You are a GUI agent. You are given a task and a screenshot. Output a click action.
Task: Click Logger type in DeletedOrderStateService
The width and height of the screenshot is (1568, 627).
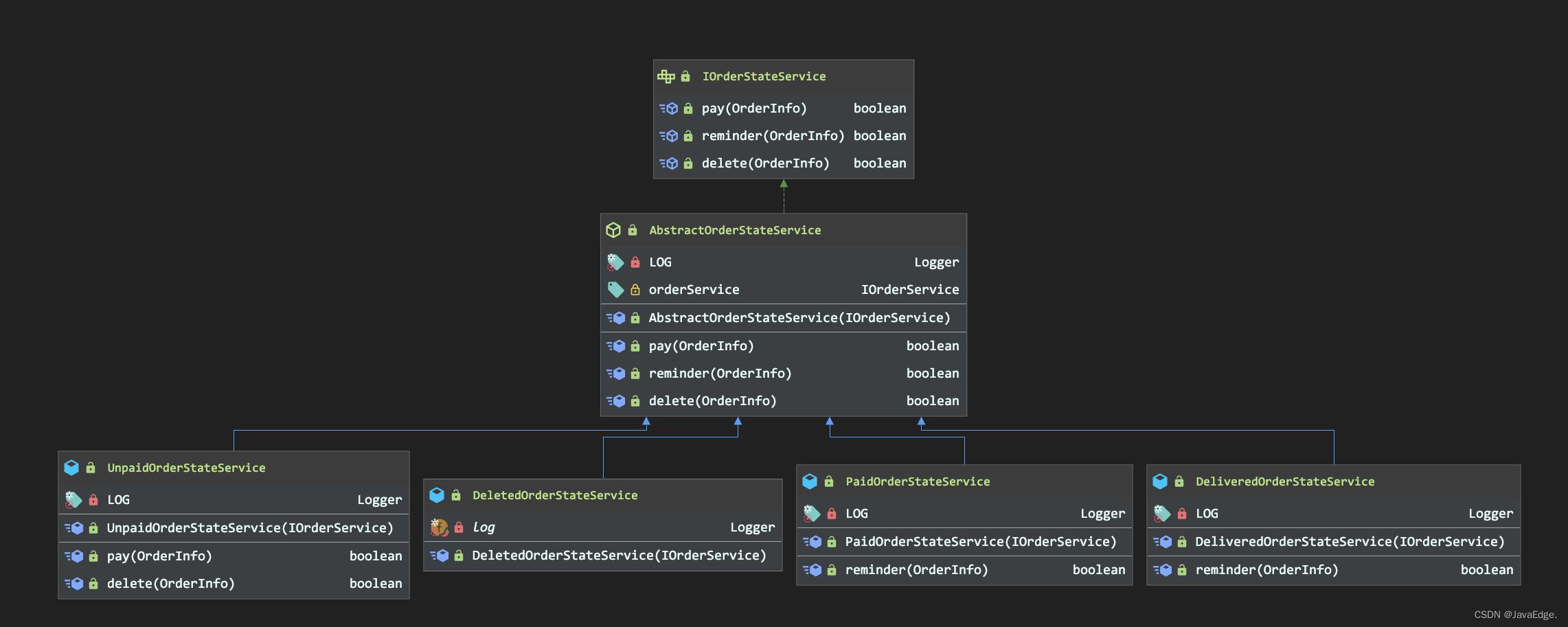[x=753, y=527]
